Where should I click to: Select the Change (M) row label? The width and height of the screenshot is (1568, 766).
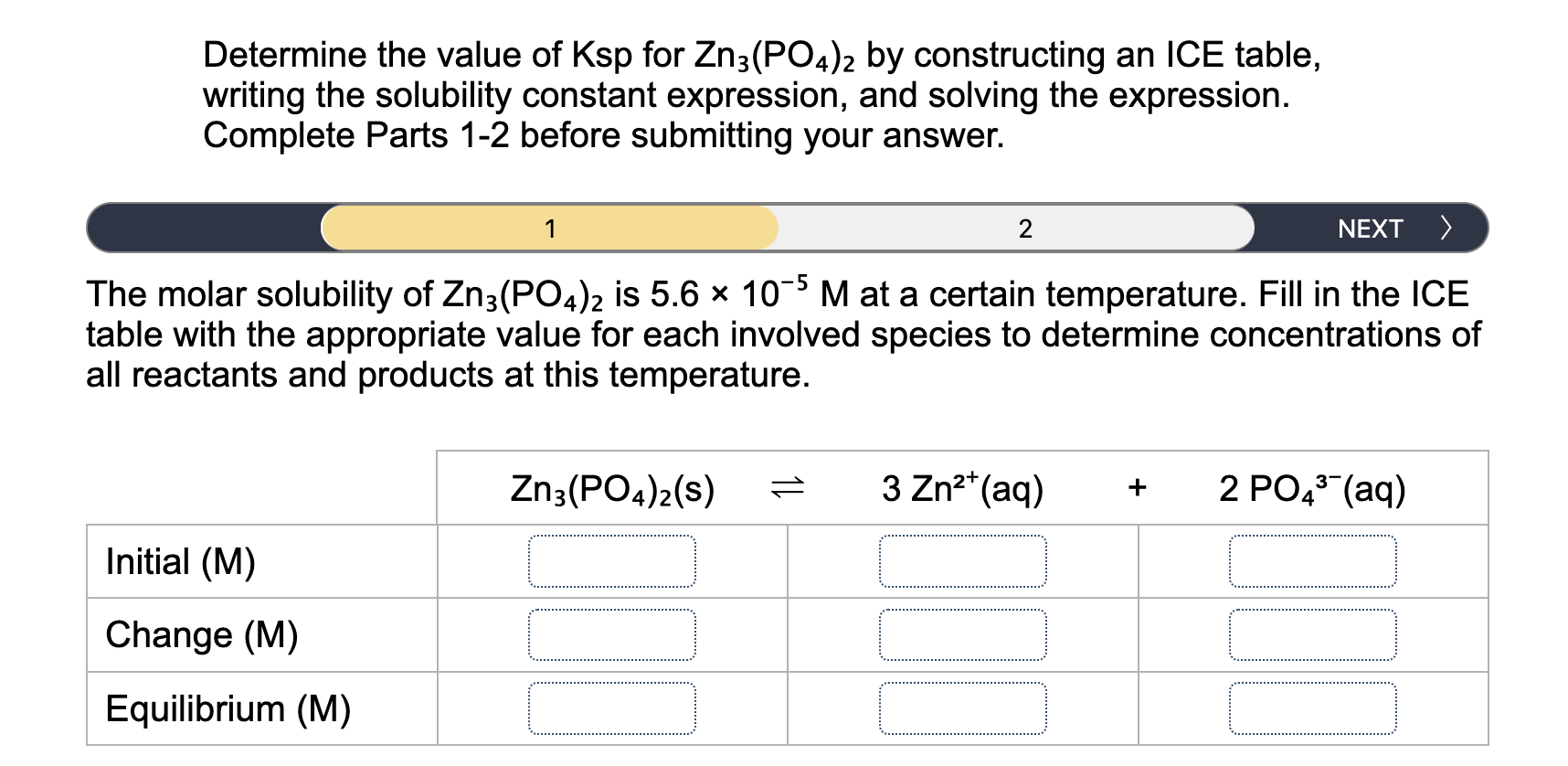(x=202, y=634)
